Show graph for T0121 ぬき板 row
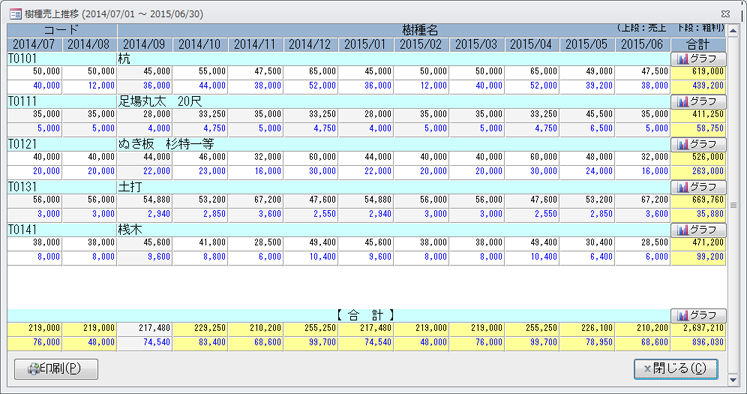This screenshot has height=394, width=747. pos(698,144)
